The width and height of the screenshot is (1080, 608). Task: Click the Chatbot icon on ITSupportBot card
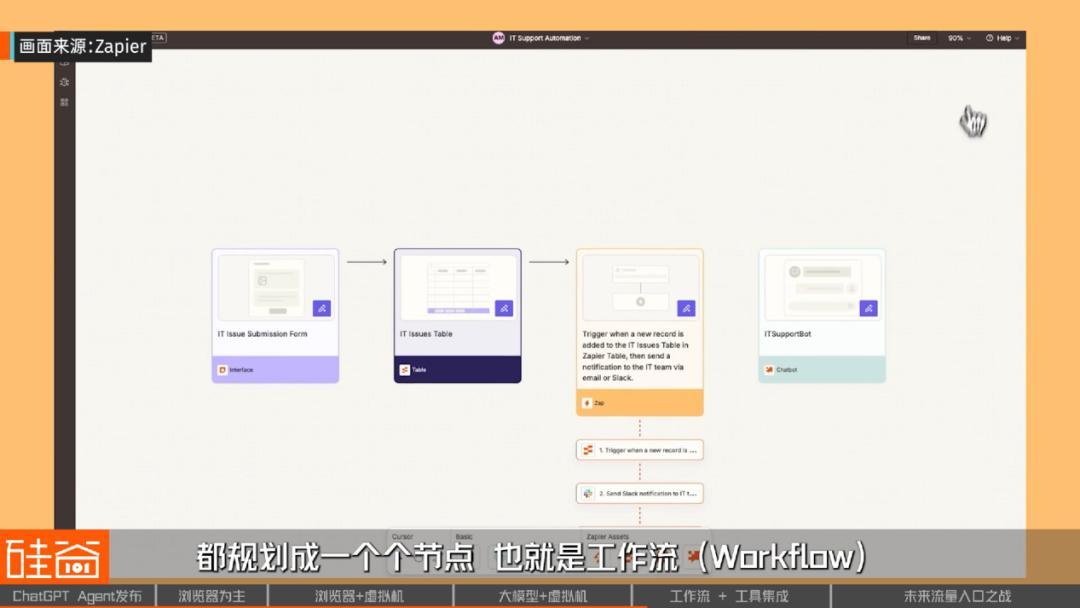coord(769,370)
